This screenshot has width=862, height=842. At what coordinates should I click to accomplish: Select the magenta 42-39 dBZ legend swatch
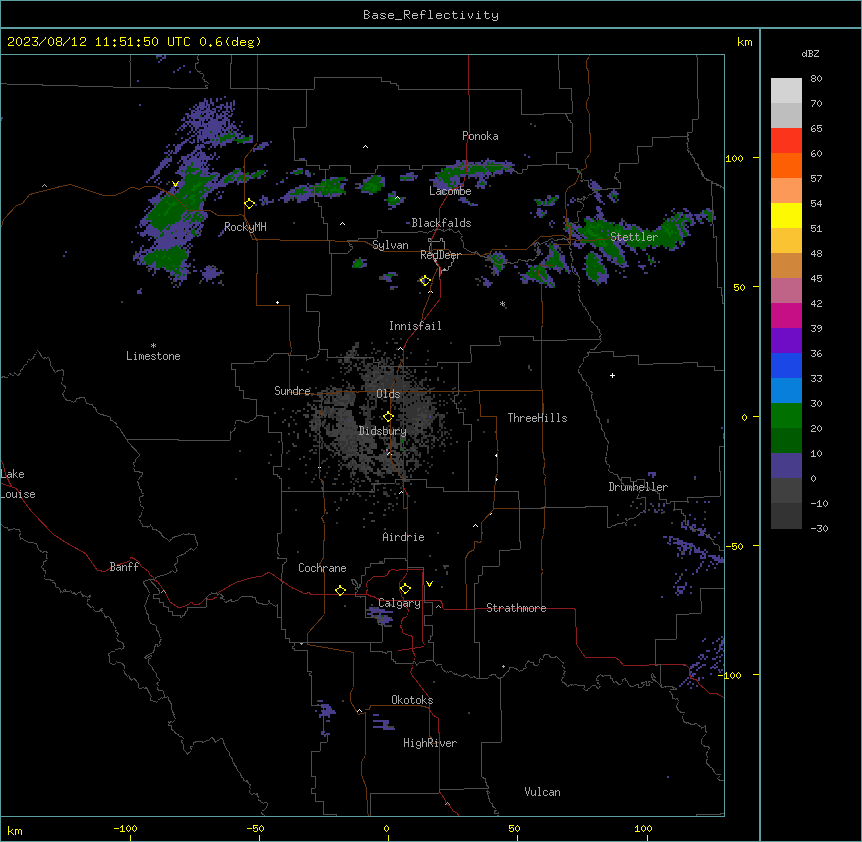click(786, 315)
